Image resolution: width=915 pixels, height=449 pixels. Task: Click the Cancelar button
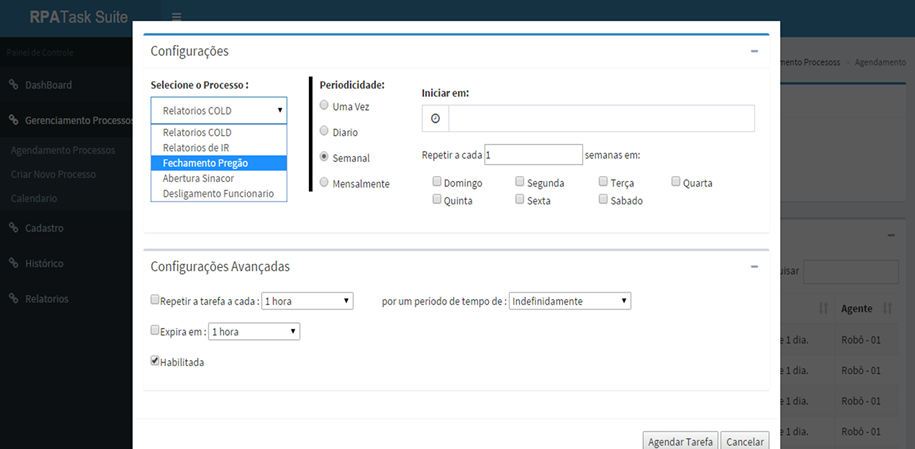click(x=744, y=441)
